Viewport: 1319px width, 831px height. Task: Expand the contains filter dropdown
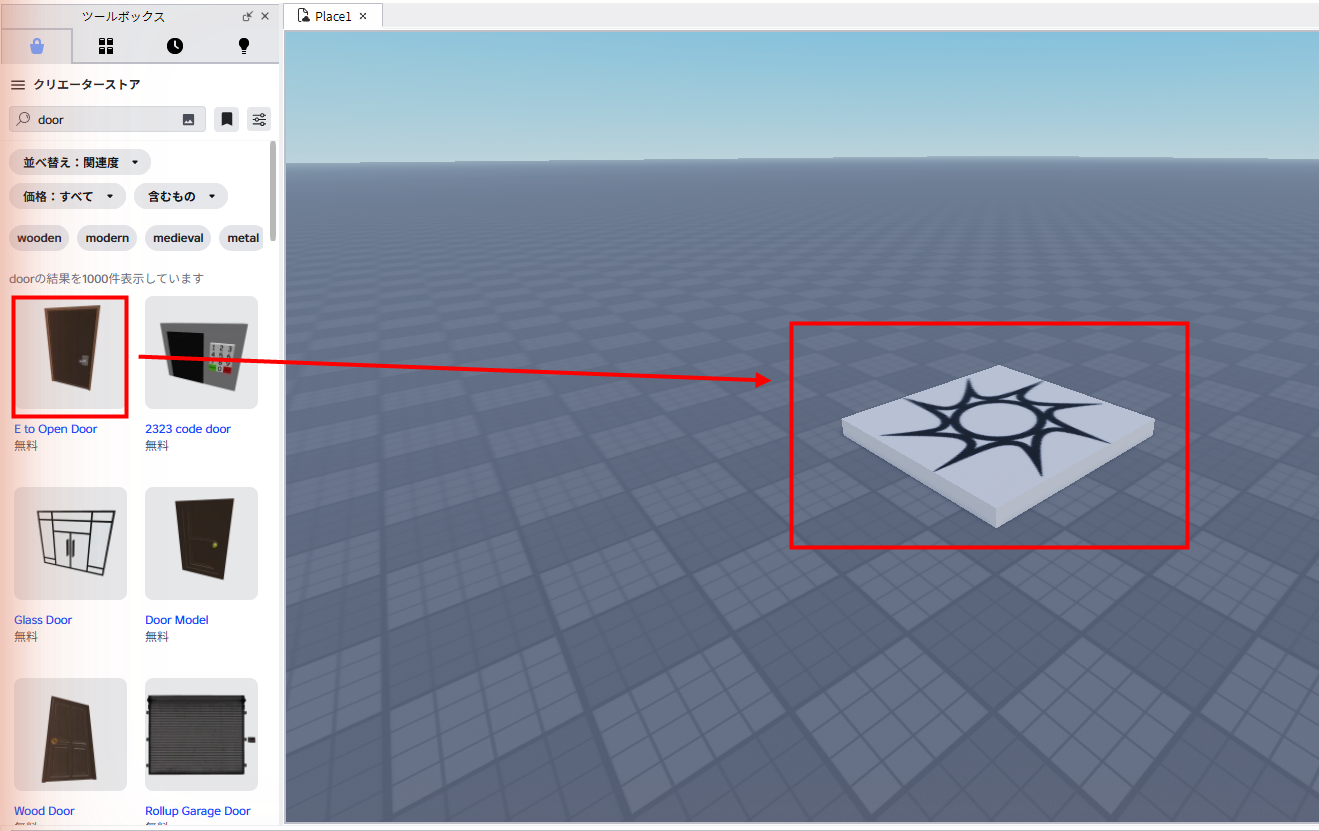(181, 196)
